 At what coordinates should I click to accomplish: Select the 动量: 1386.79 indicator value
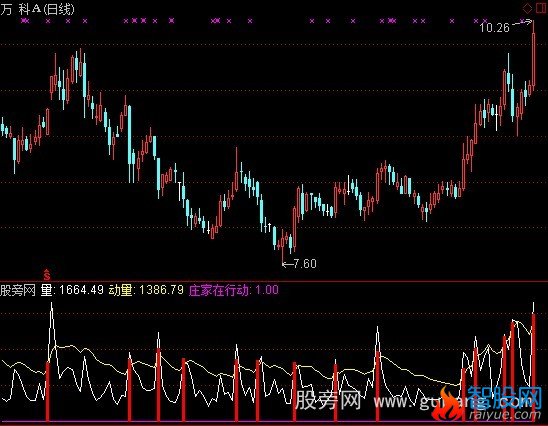point(146,290)
